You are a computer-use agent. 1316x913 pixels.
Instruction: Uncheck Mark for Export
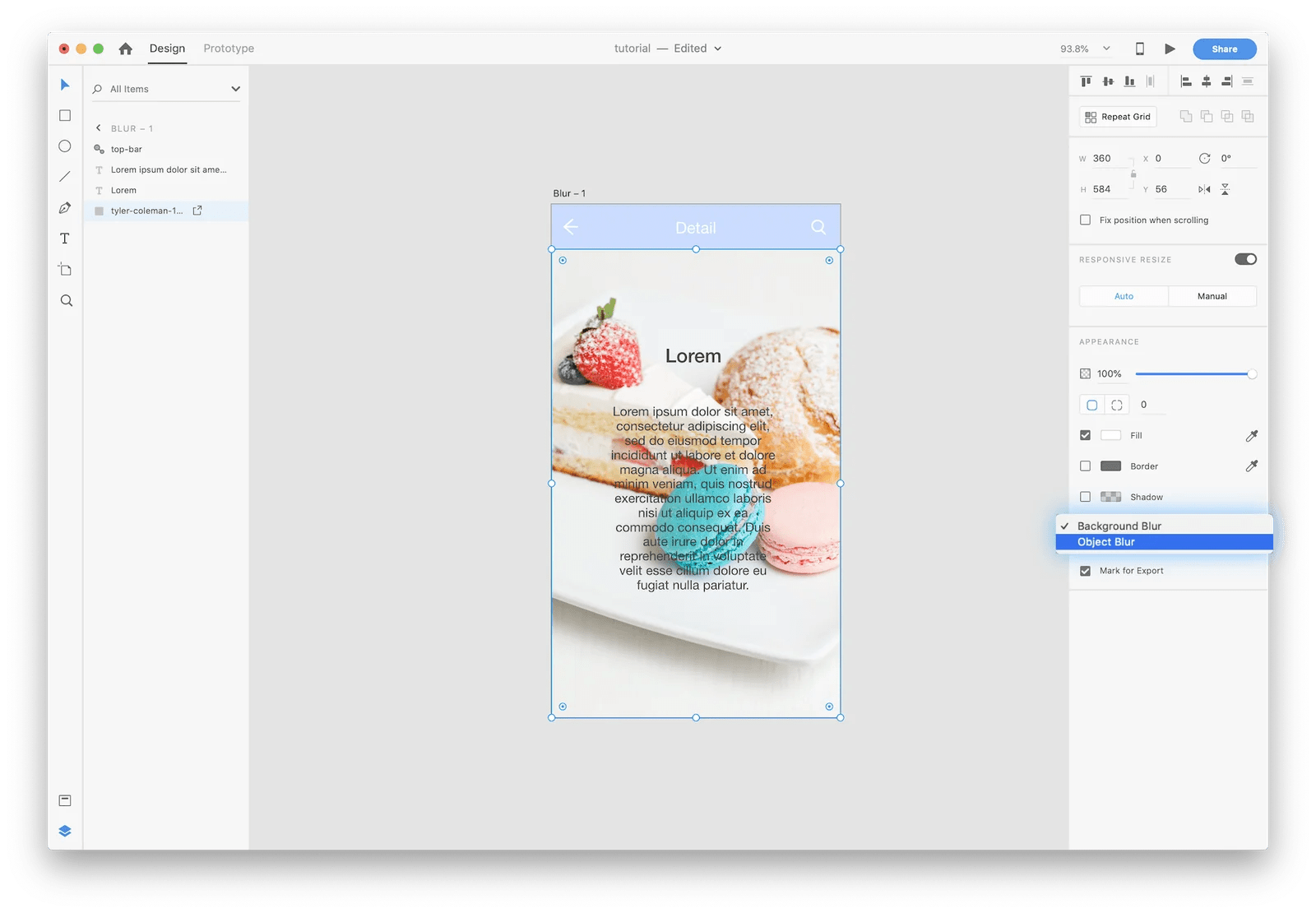point(1086,571)
